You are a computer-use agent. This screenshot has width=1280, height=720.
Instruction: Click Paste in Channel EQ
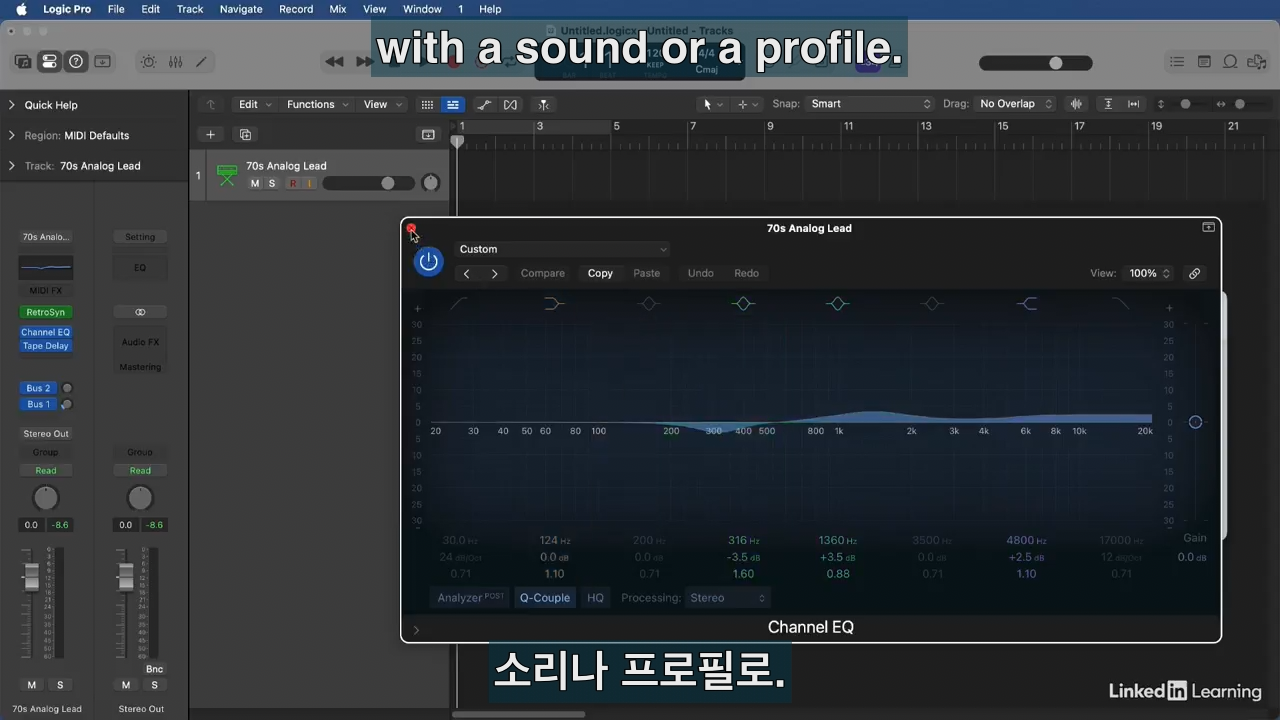(647, 273)
